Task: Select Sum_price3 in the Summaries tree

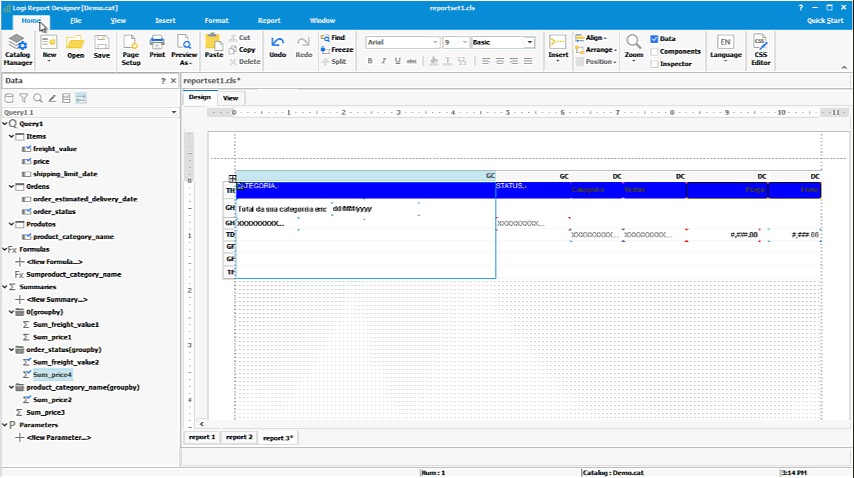Action: click(x=46, y=412)
